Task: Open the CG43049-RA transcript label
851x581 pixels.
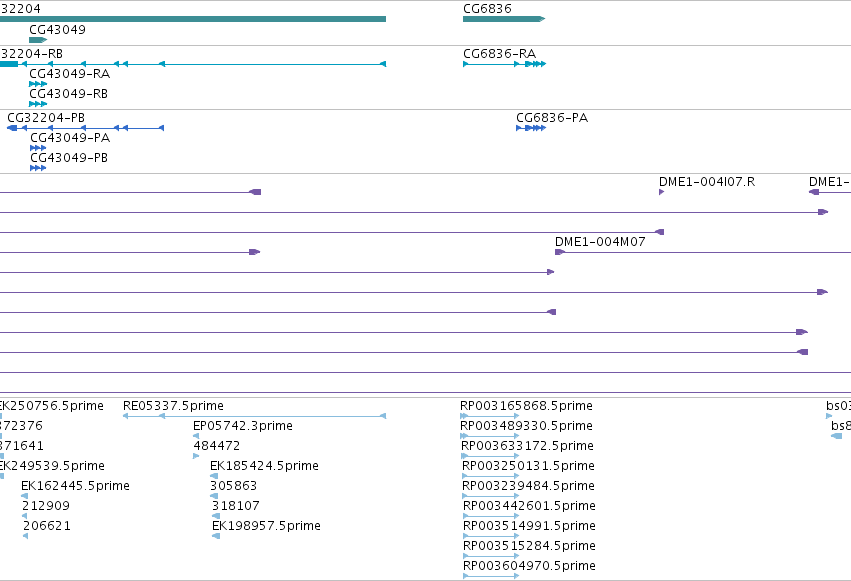Action: [69, 74]
